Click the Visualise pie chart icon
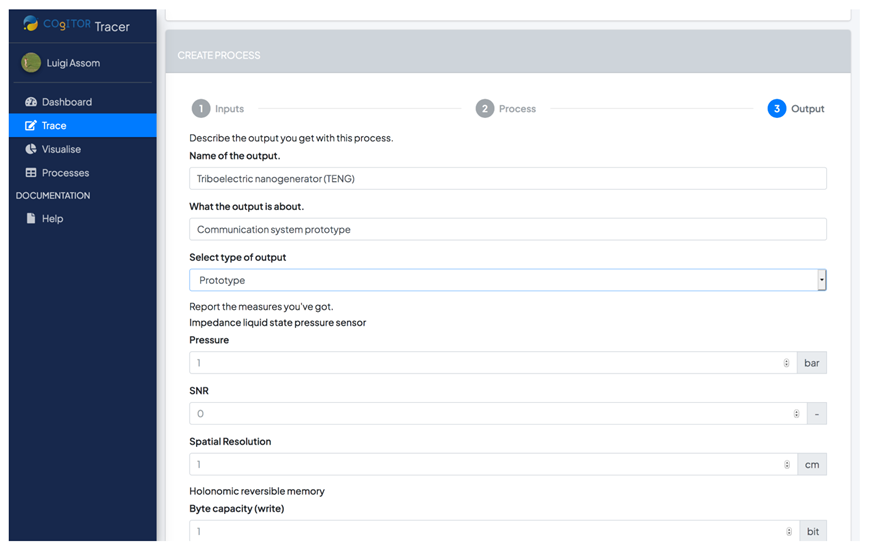 point(31,149)
